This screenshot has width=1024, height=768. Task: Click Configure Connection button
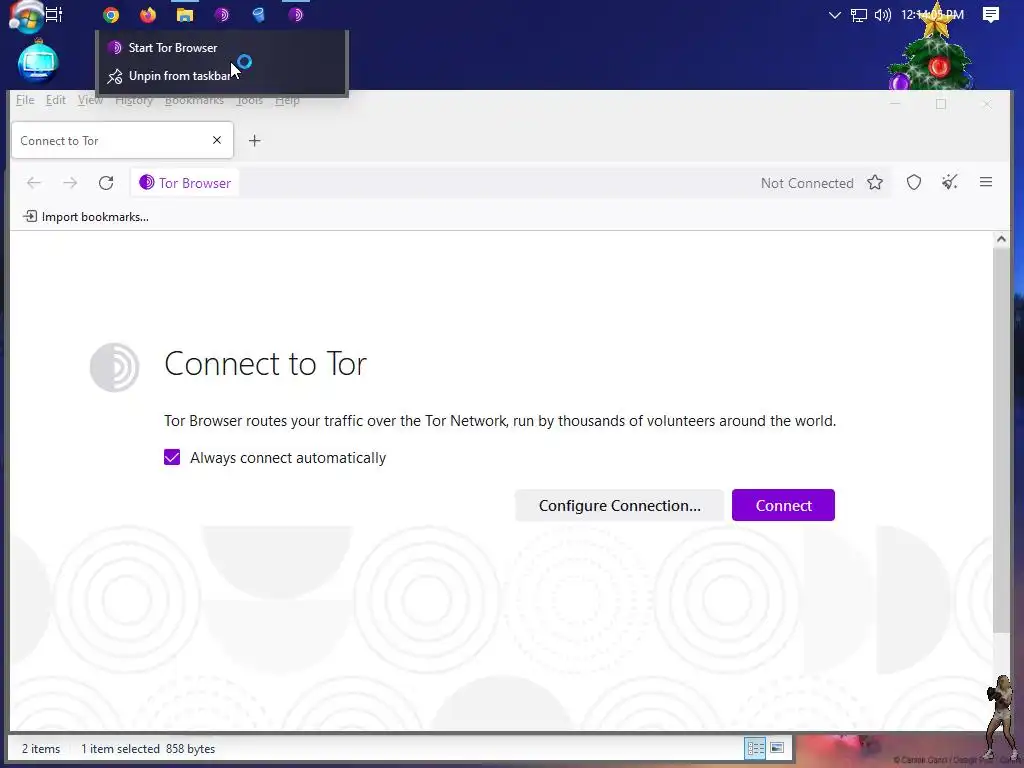pyautogui.click(x=619, y=505)
